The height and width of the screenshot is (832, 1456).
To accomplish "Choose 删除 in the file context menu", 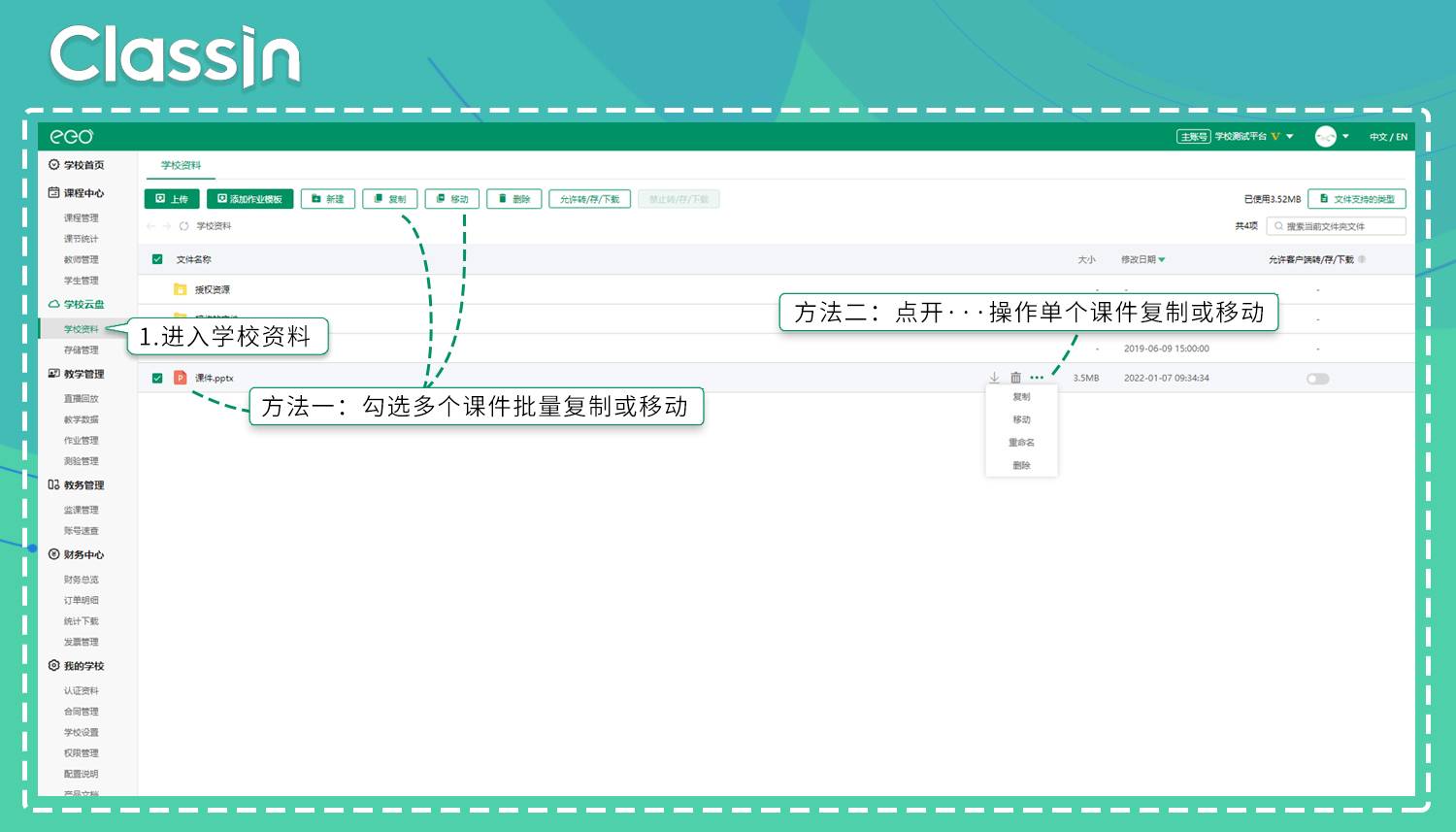I will pos(1021,466).
